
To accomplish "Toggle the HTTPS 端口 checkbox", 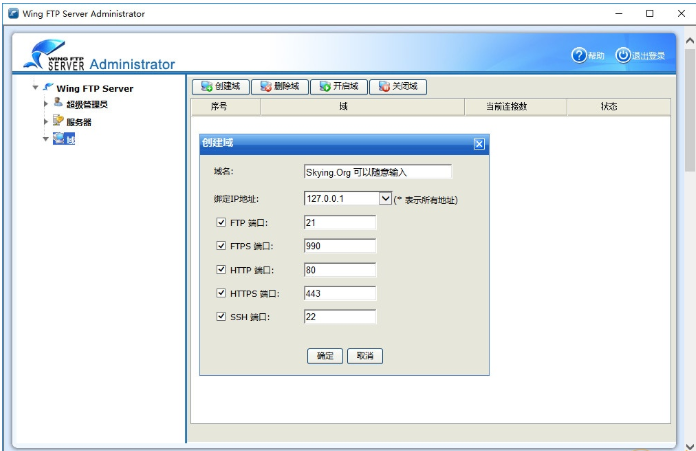I will tap(221, 293).
